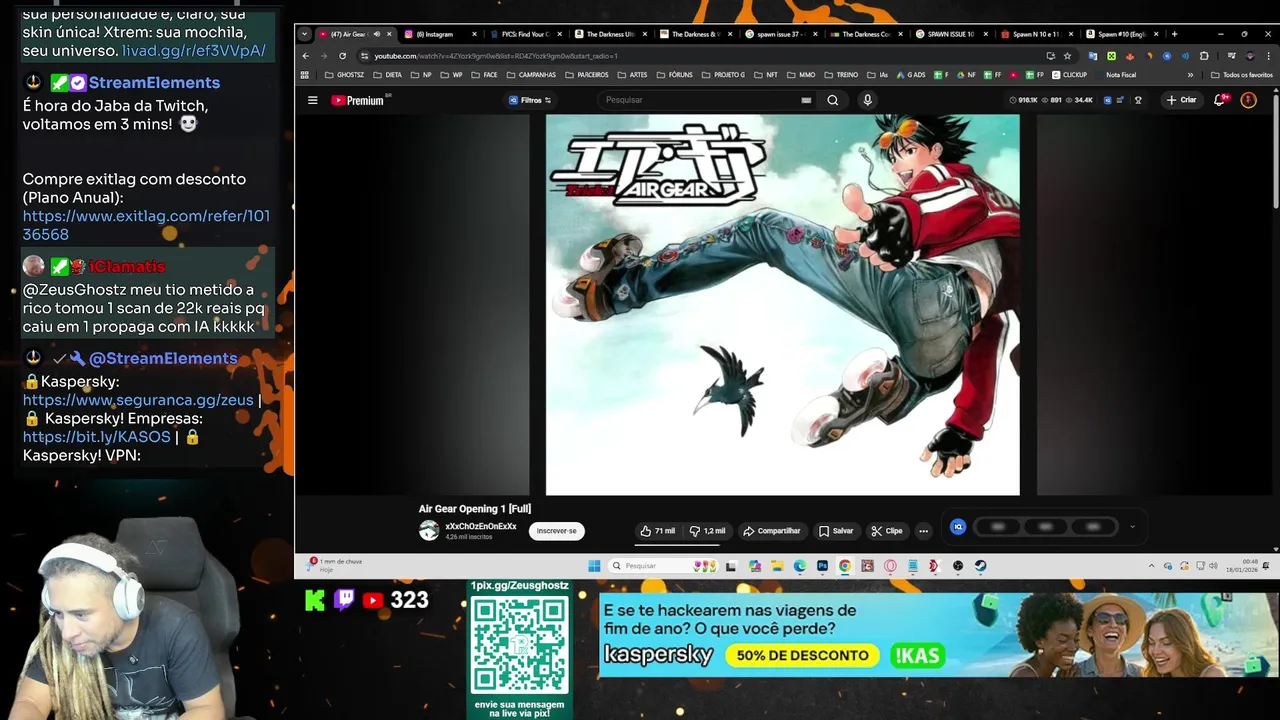The image size is (1280, 720).
Task: Open the xXxChOzEnOnExXx channel avatar
Action: coord(429,531)
